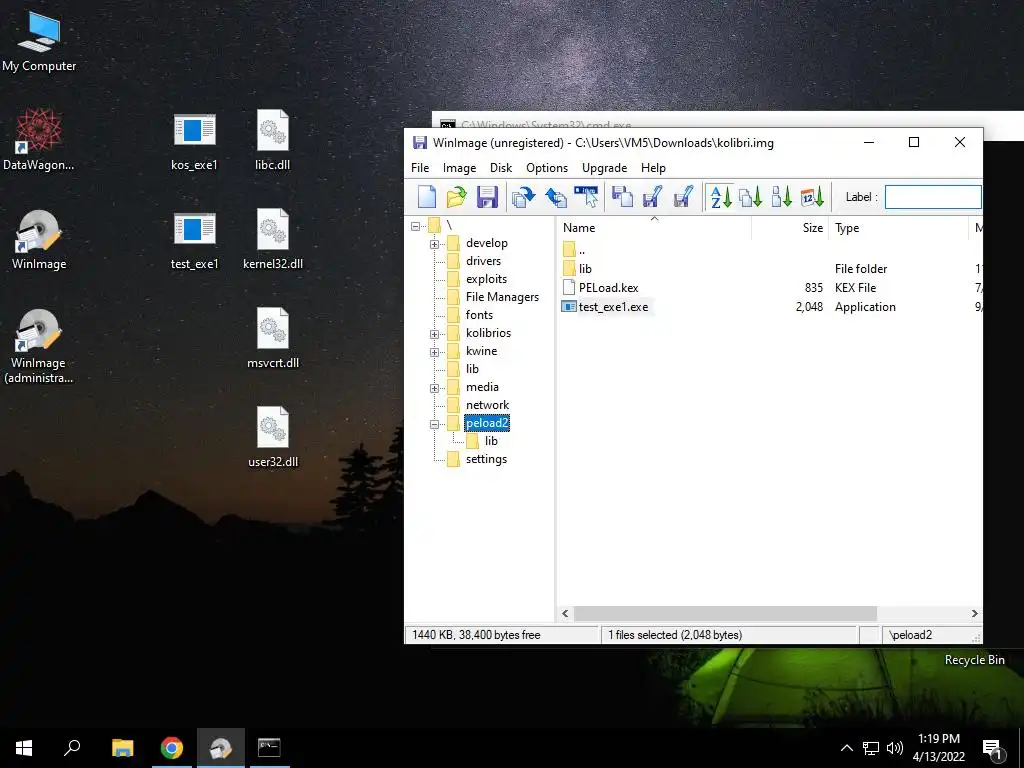Sort by the Type column header
This screenshot has height=768, width=1024.
[898, 228]
